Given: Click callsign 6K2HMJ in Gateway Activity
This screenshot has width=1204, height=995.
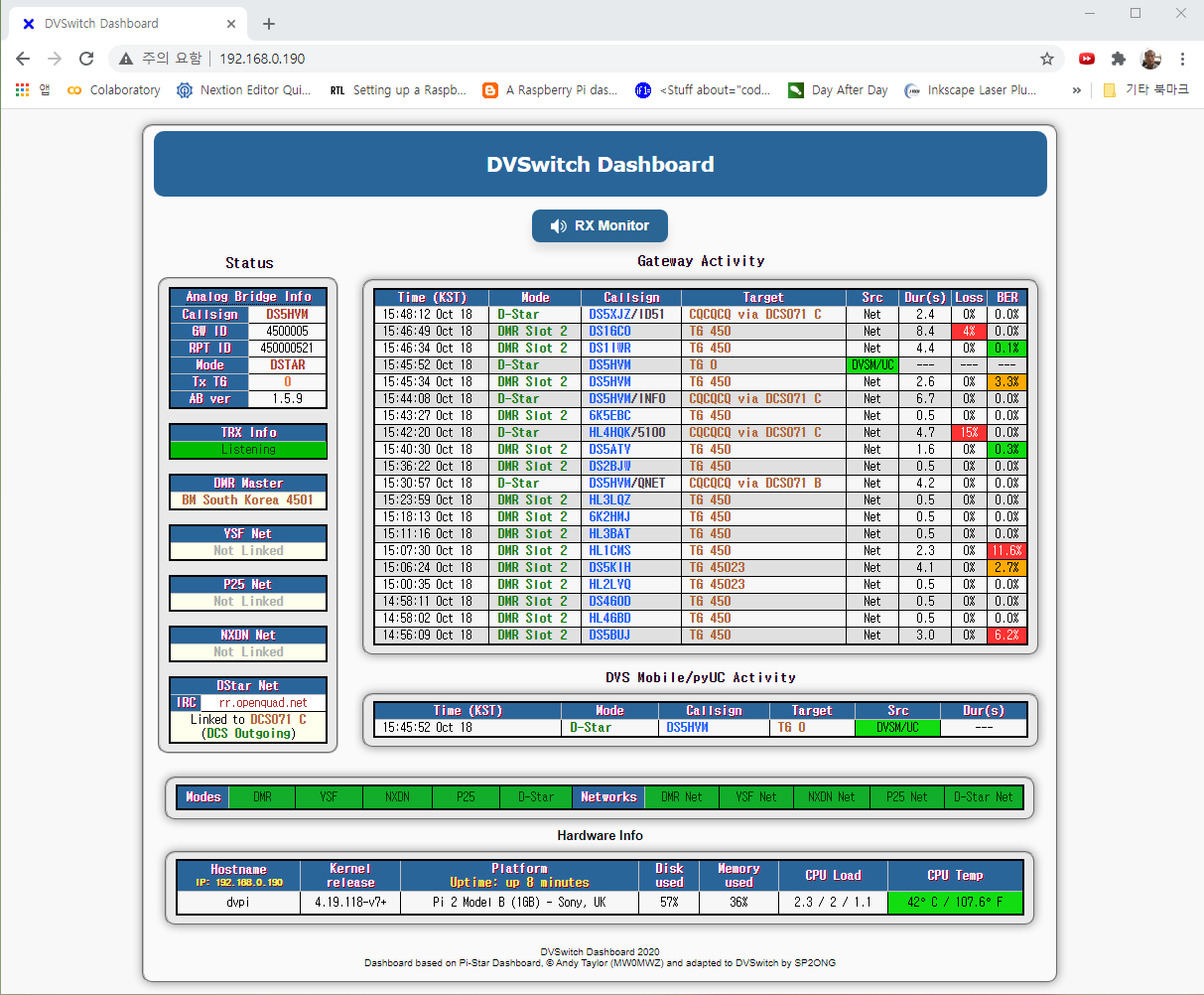Looking at the screenshot, I should (609, 516).
